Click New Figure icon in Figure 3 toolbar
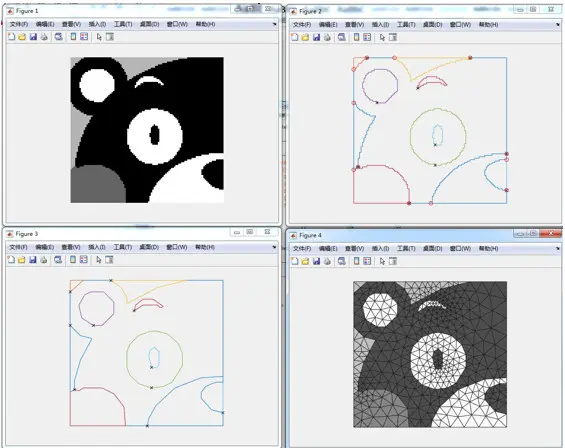The image size is (565, 448). [11, 260]
